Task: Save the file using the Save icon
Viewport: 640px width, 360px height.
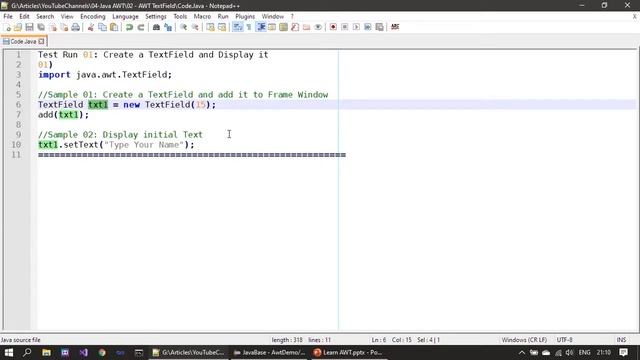Action: coord(29,27)
